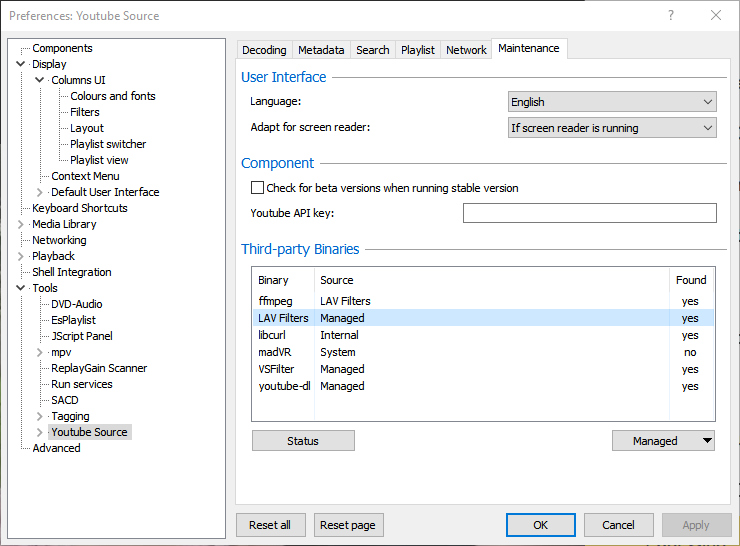
Task: Open the Playlist tab
Action: (417, 50)
